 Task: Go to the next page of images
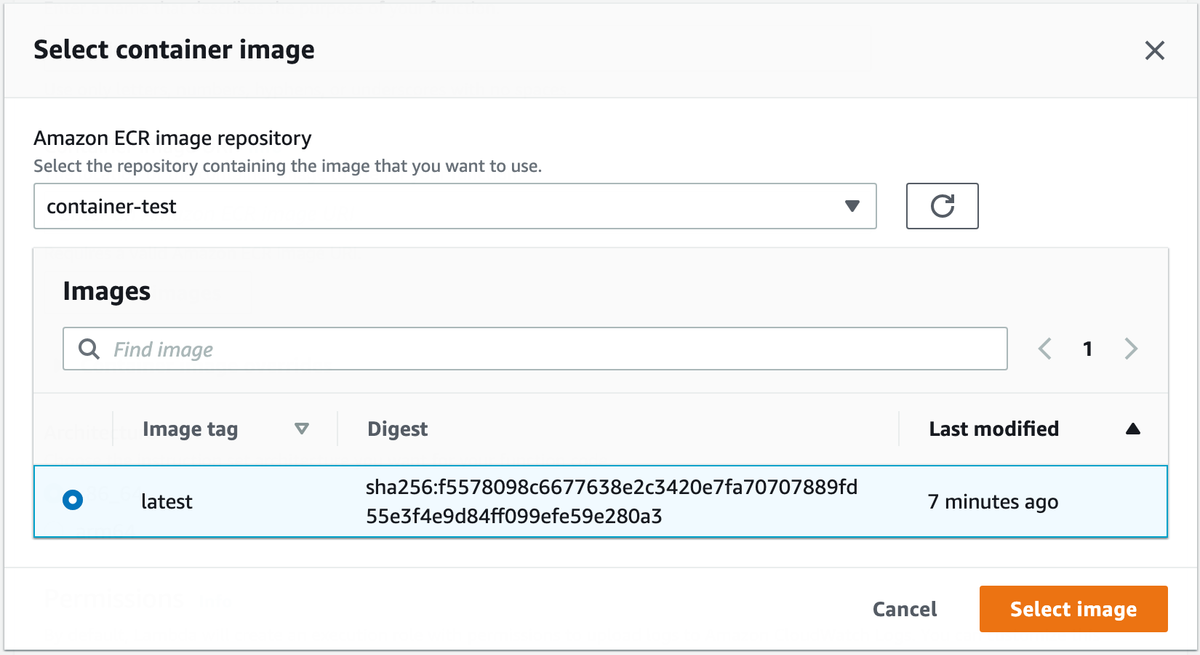tap(1130, 348)
